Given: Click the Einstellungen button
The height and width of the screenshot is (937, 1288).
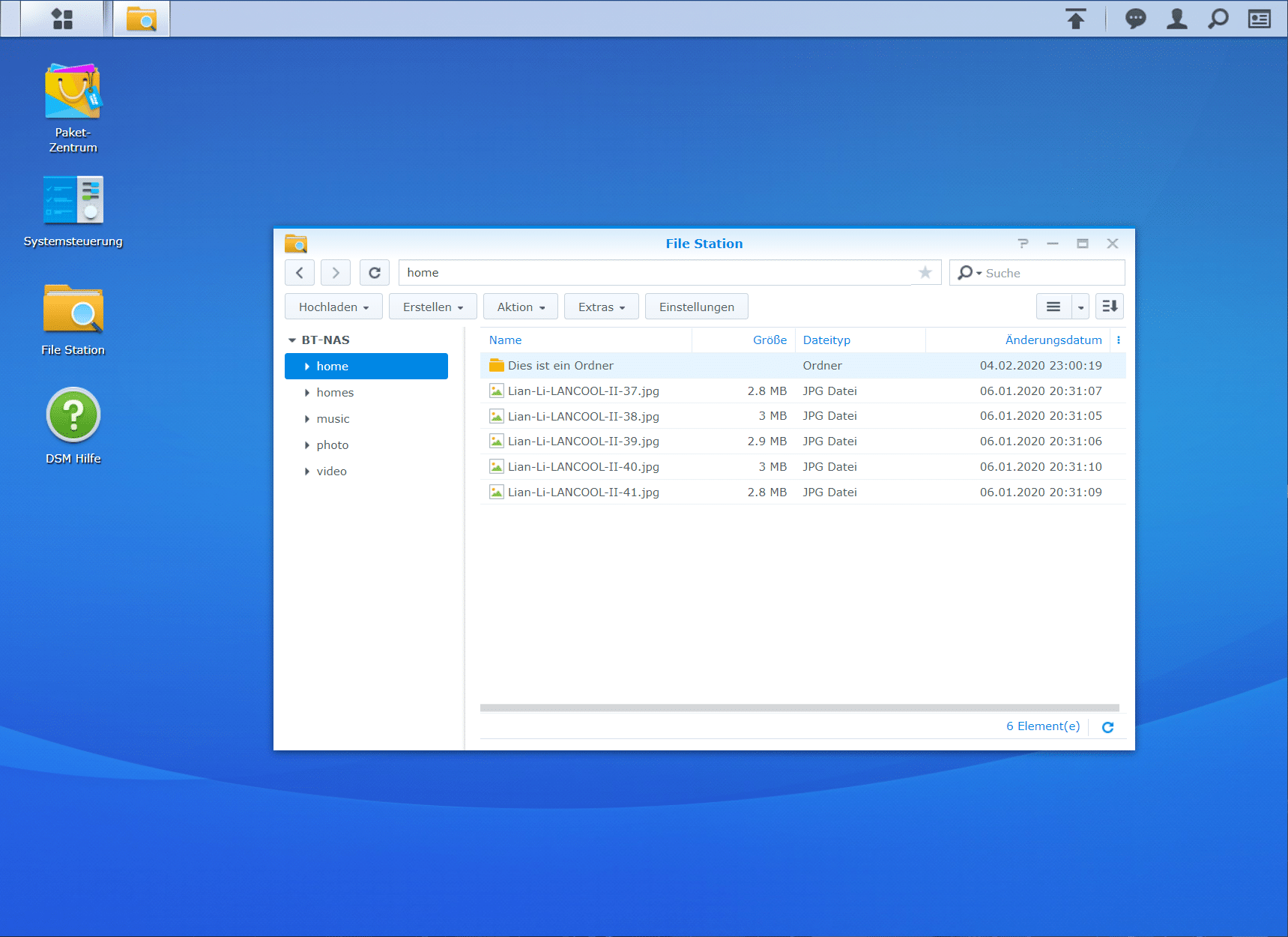Looking at the screenshot, I should (696, 307).
